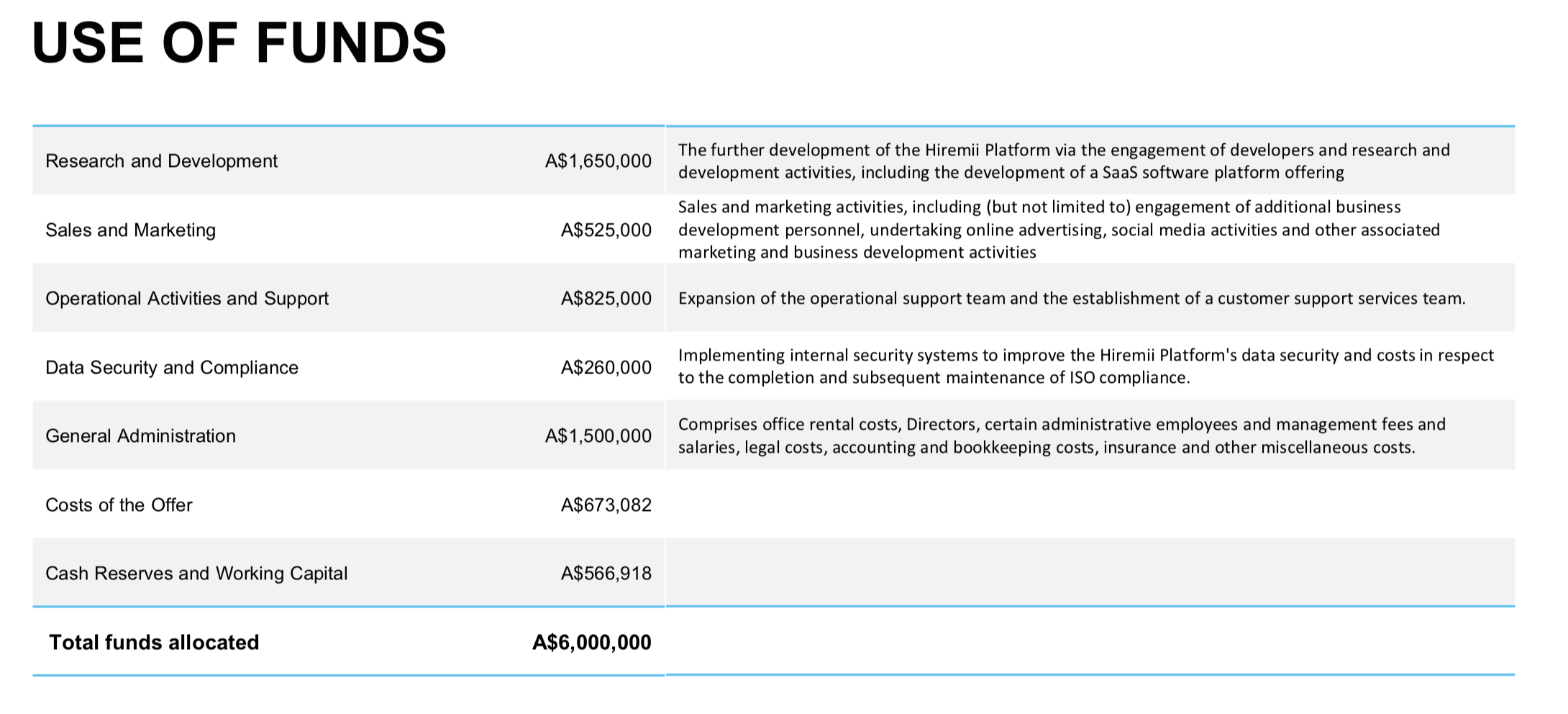
Task: Click the USE OF FUNDS heading
Action: (x=239, y=42)
